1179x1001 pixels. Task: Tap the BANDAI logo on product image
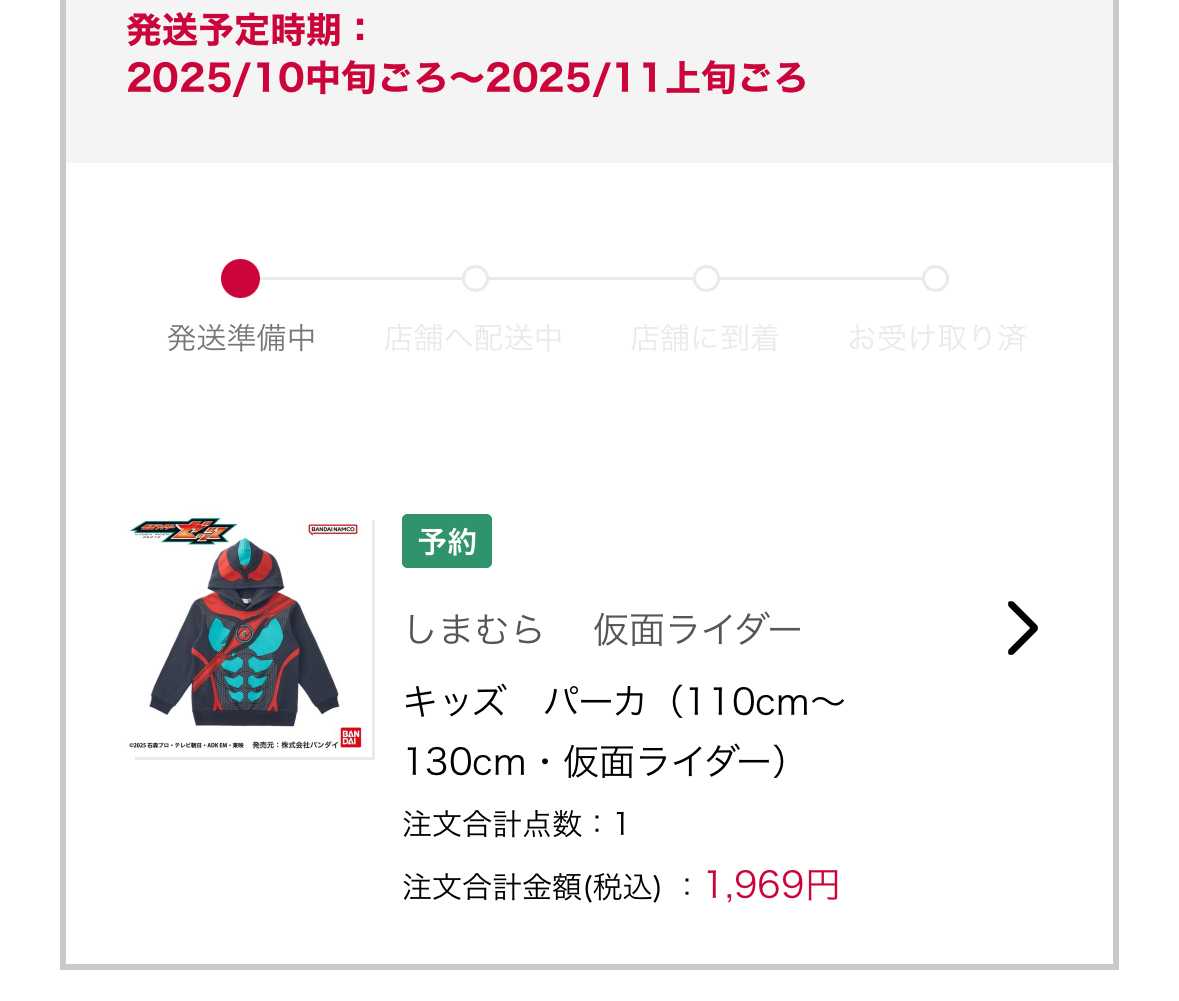click(351, 737)
